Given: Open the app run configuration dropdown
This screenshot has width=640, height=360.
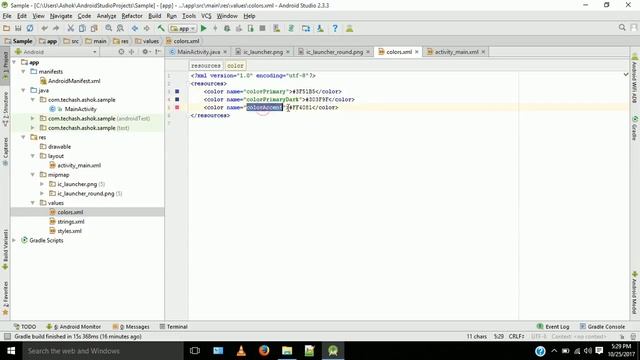Looking at the screenshot, I should tap(183, 29).
